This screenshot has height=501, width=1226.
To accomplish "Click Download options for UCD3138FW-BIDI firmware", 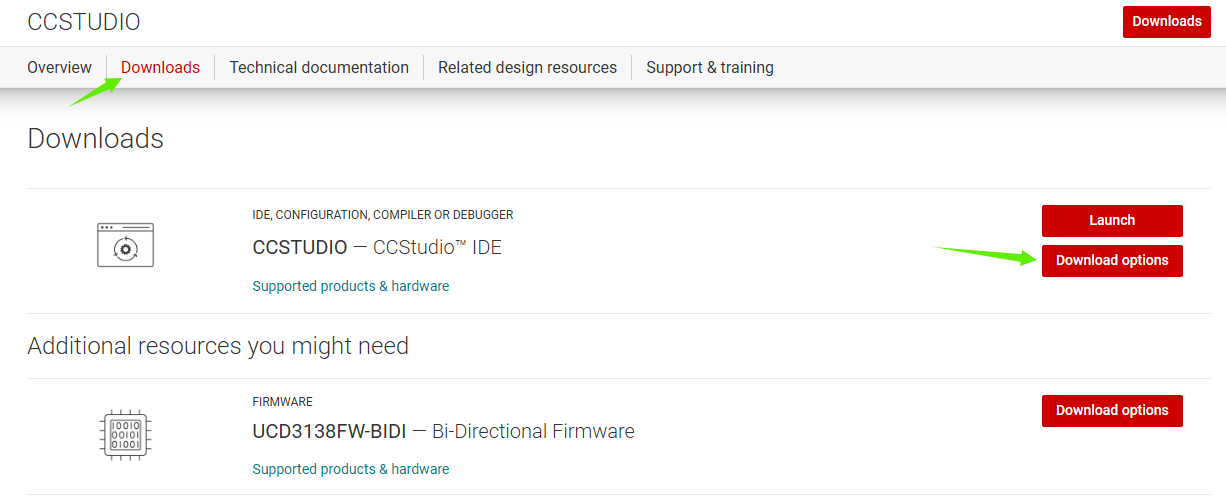I will (x=1112, y=411).
